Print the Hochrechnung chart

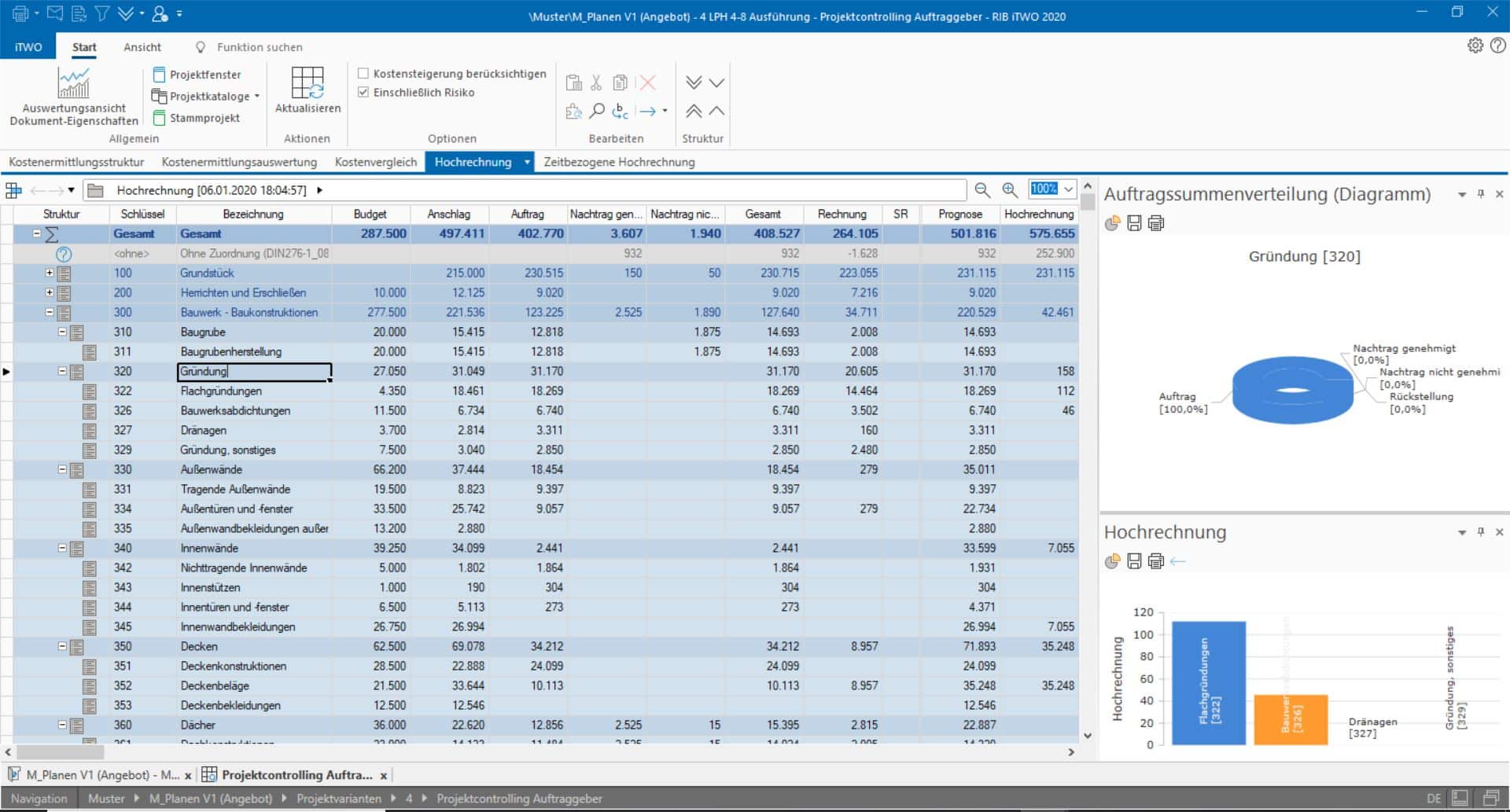1156,561
